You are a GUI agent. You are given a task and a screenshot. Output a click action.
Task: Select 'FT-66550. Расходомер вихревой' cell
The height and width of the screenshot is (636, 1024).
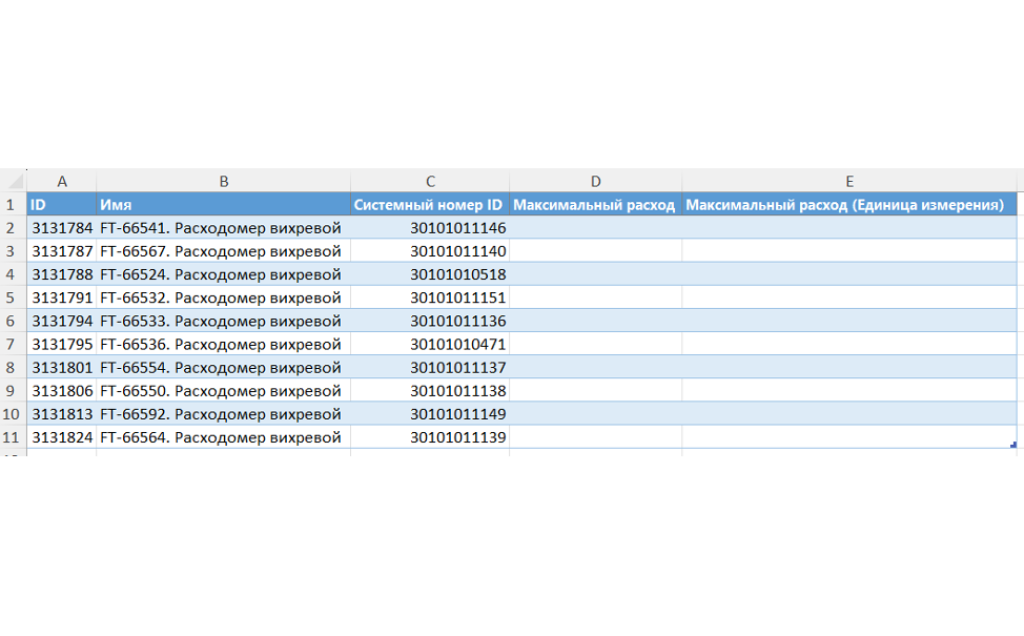click(x=223, y=391)
